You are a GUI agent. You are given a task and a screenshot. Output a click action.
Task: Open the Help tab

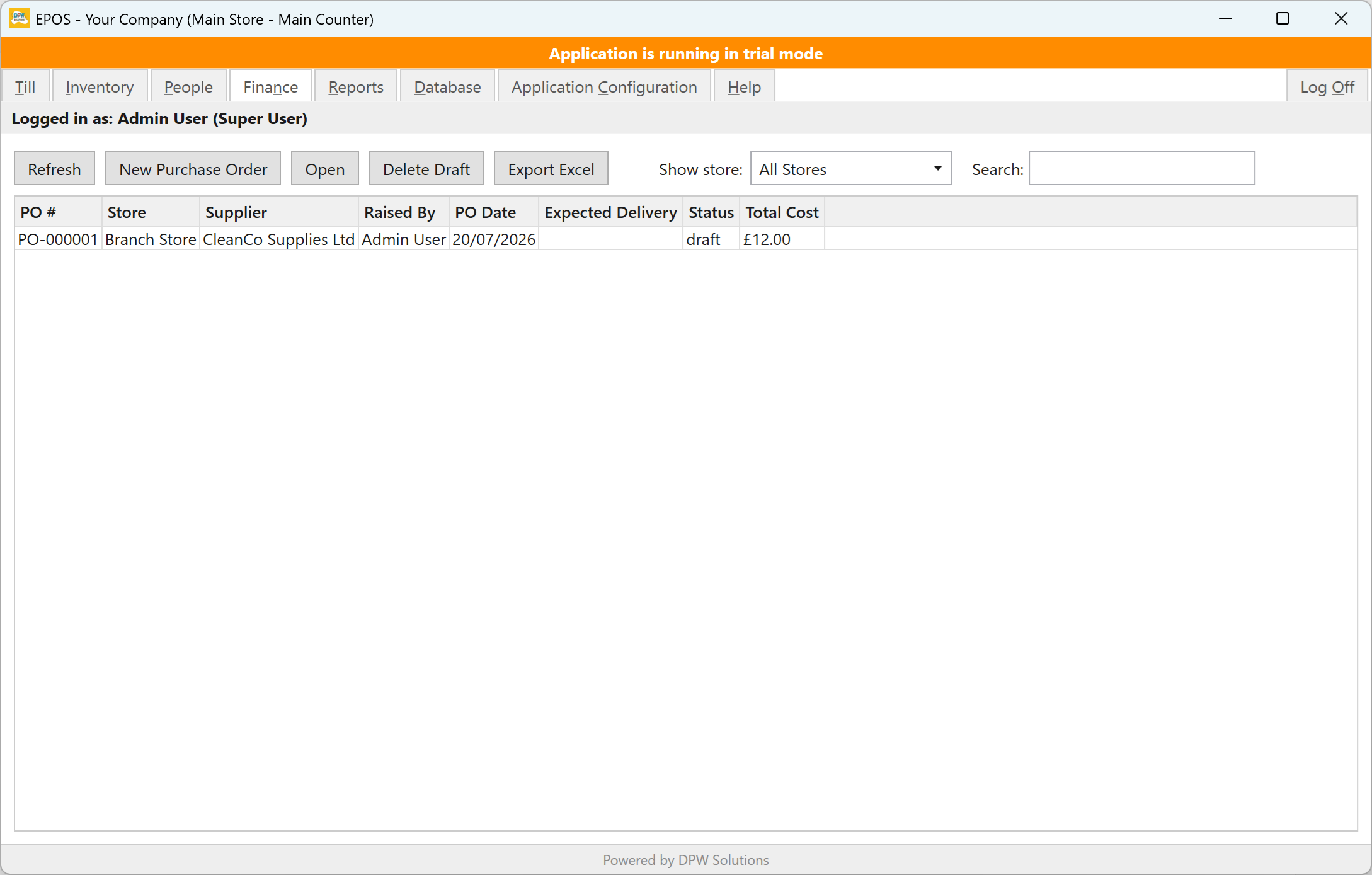(744, 86)
